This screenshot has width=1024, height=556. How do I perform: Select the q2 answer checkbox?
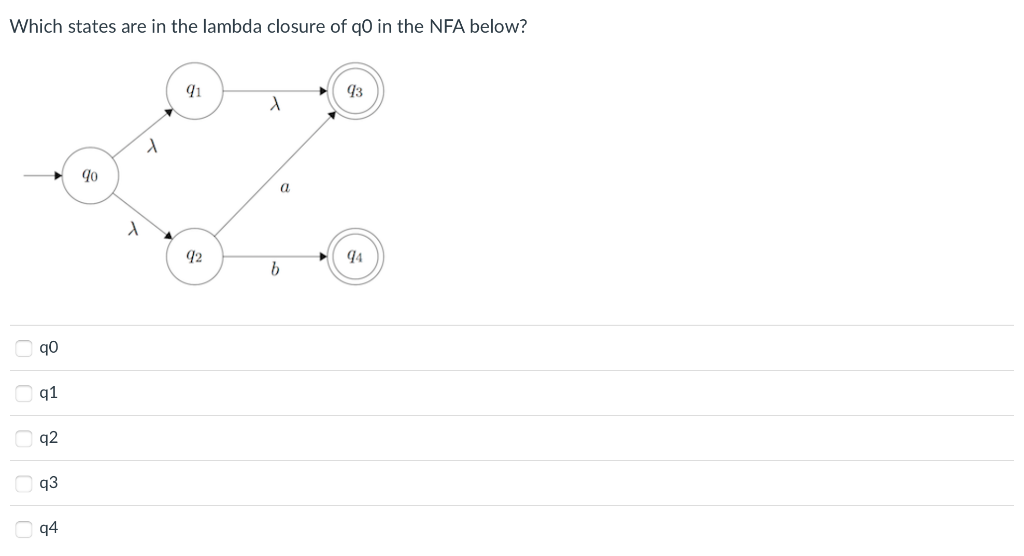[24, 438]
